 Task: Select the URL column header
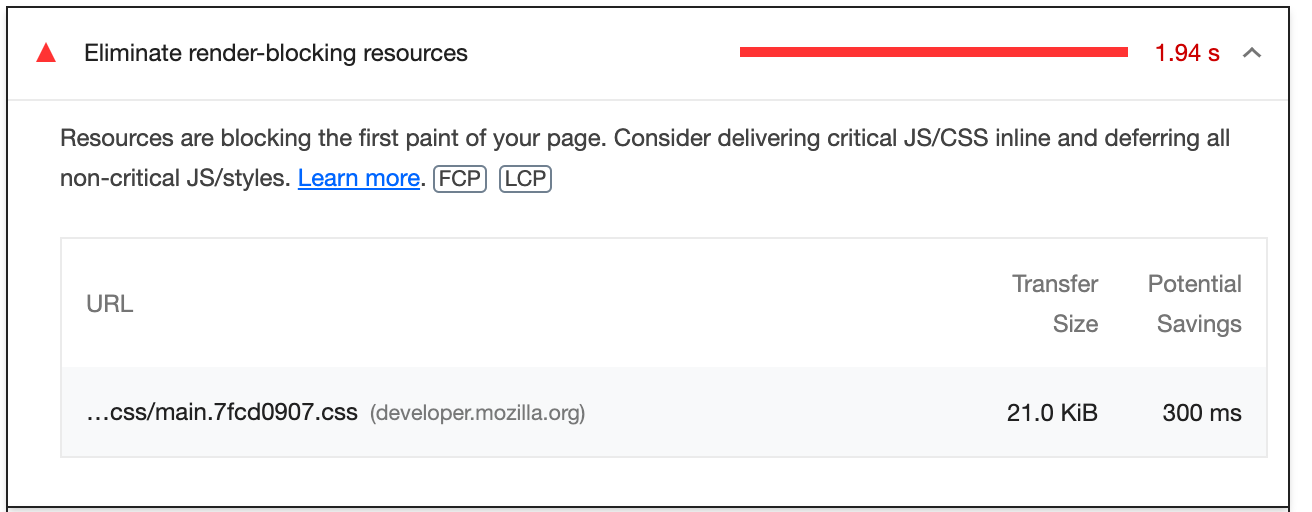point(110,304)
